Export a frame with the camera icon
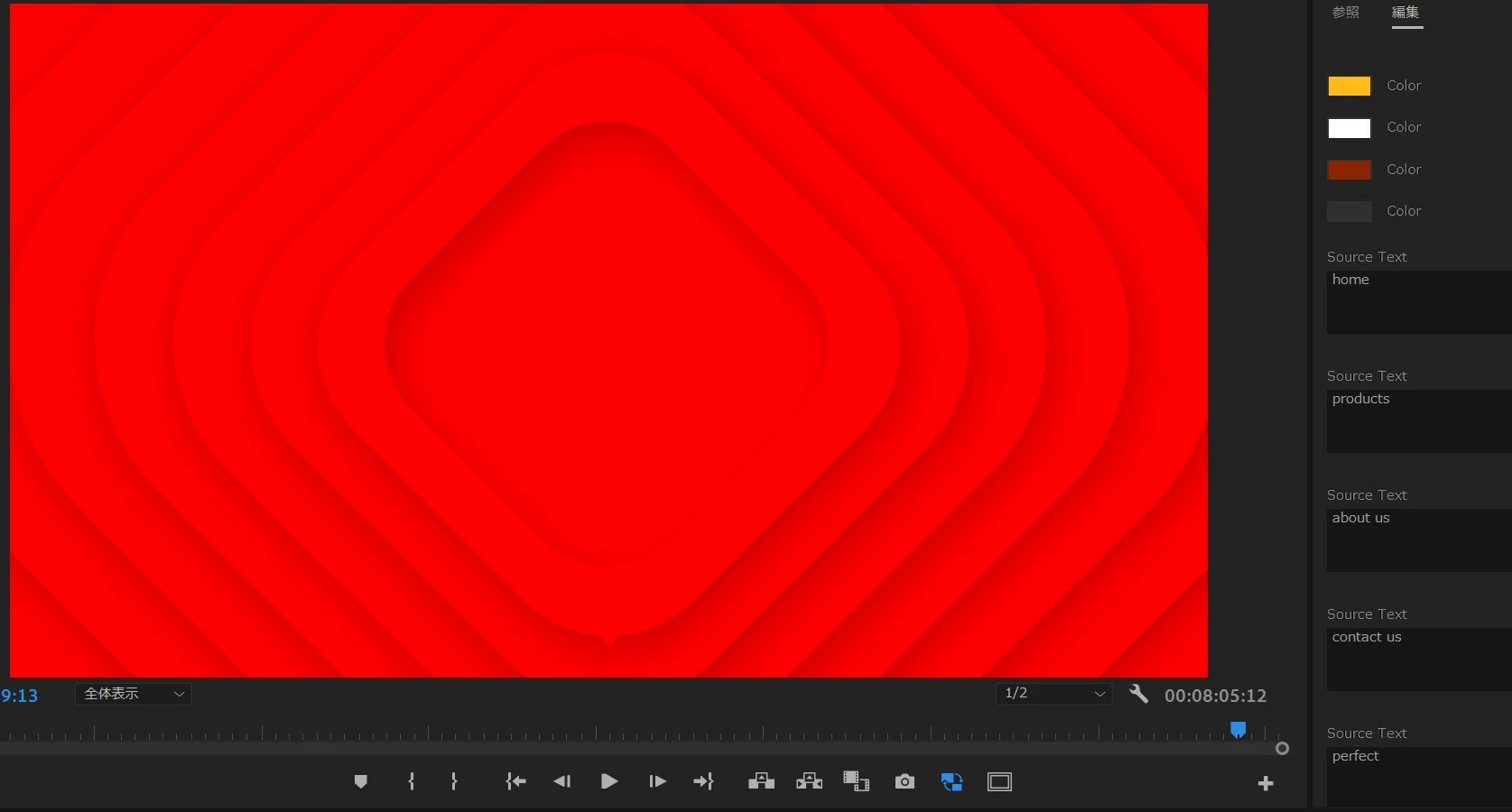Screen dimensions: 1512x812 click(x=904, y=781)
